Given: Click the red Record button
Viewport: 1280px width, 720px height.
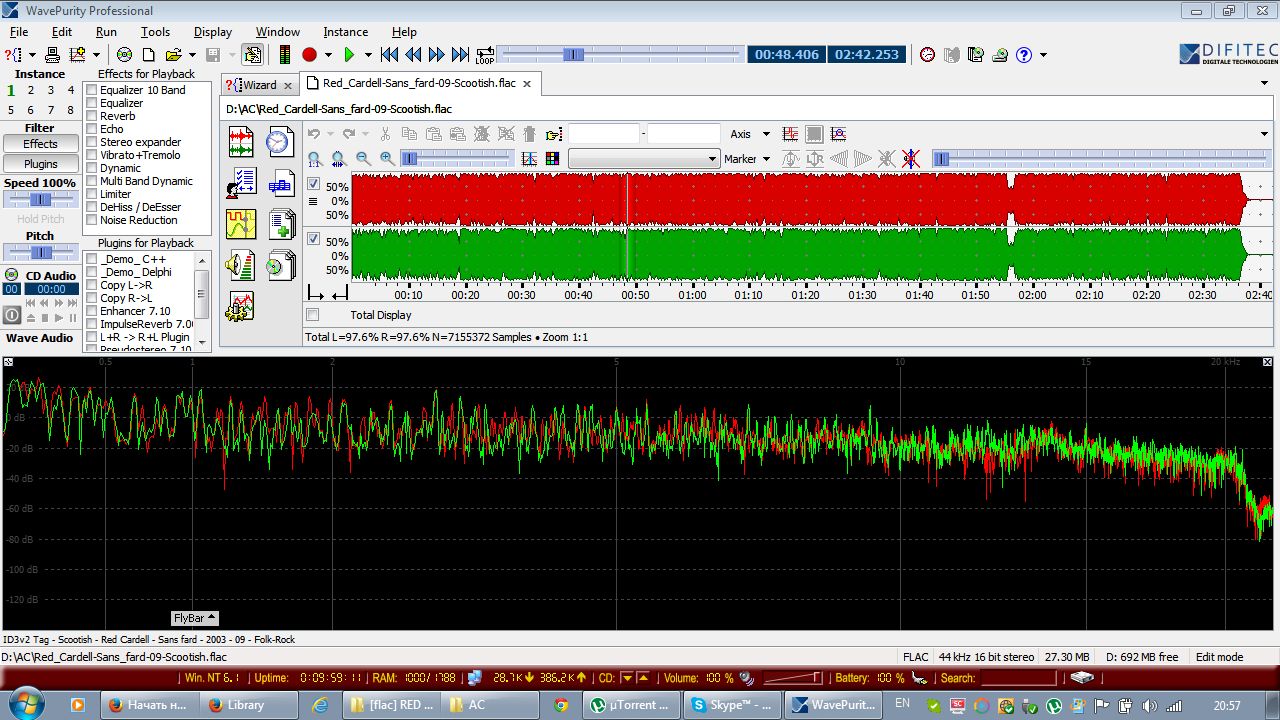Looking at the screenshot, I should coord(309,55).
